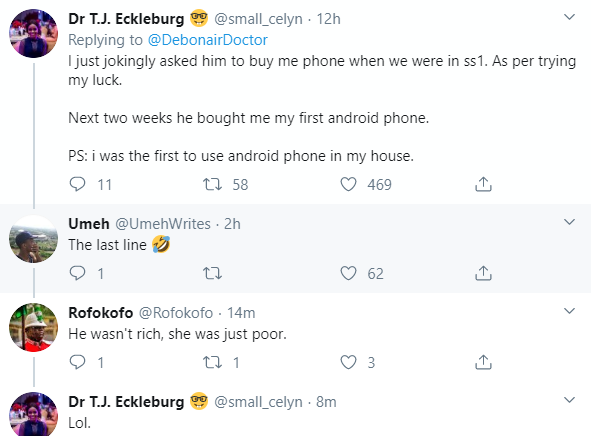Image resolution: width=591 pixels, height=436 pixels.
Task: Open the @UmehWrites username link
Action: pyautogui.click(x=163, y=224)
